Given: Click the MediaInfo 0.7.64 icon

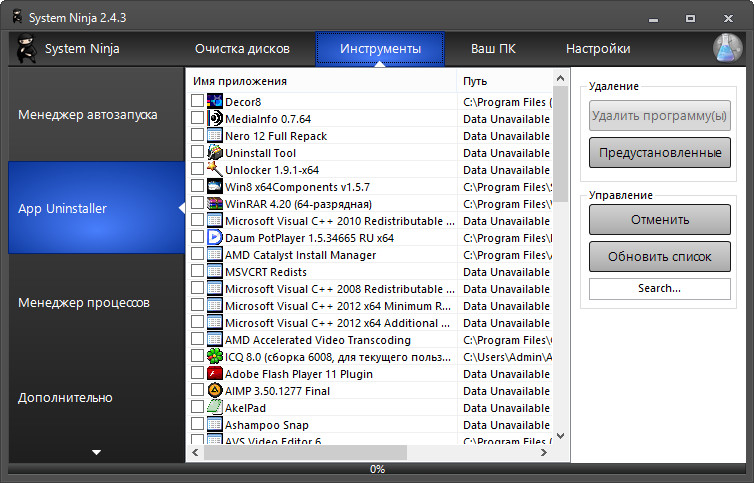Looking at the screenshot, I should (x=214, y=118).
